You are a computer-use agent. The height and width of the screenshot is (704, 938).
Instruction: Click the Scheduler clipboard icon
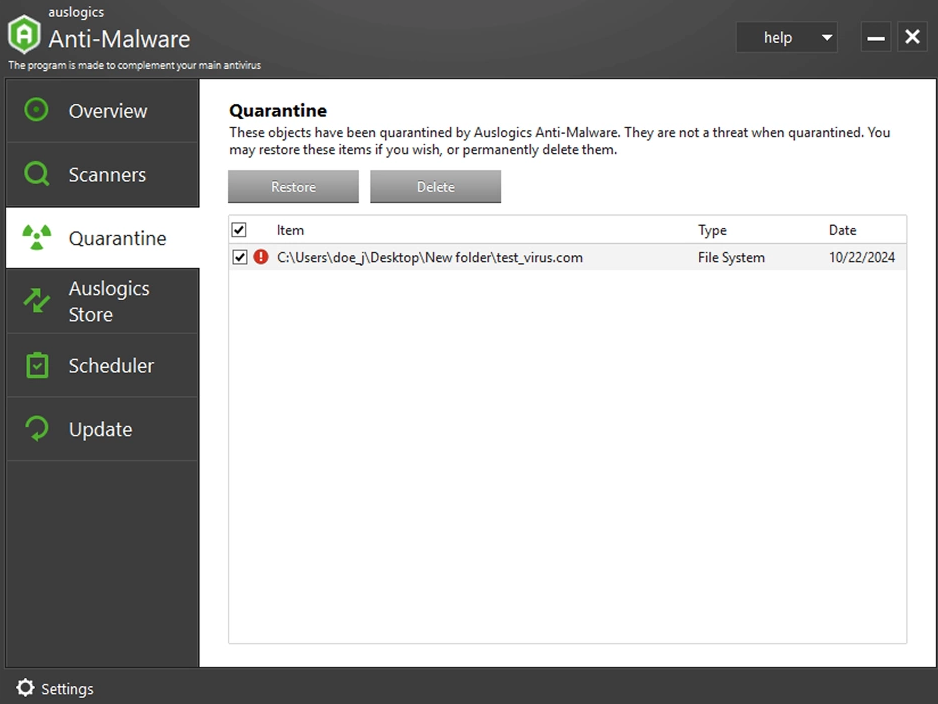(x=37, y=365)
